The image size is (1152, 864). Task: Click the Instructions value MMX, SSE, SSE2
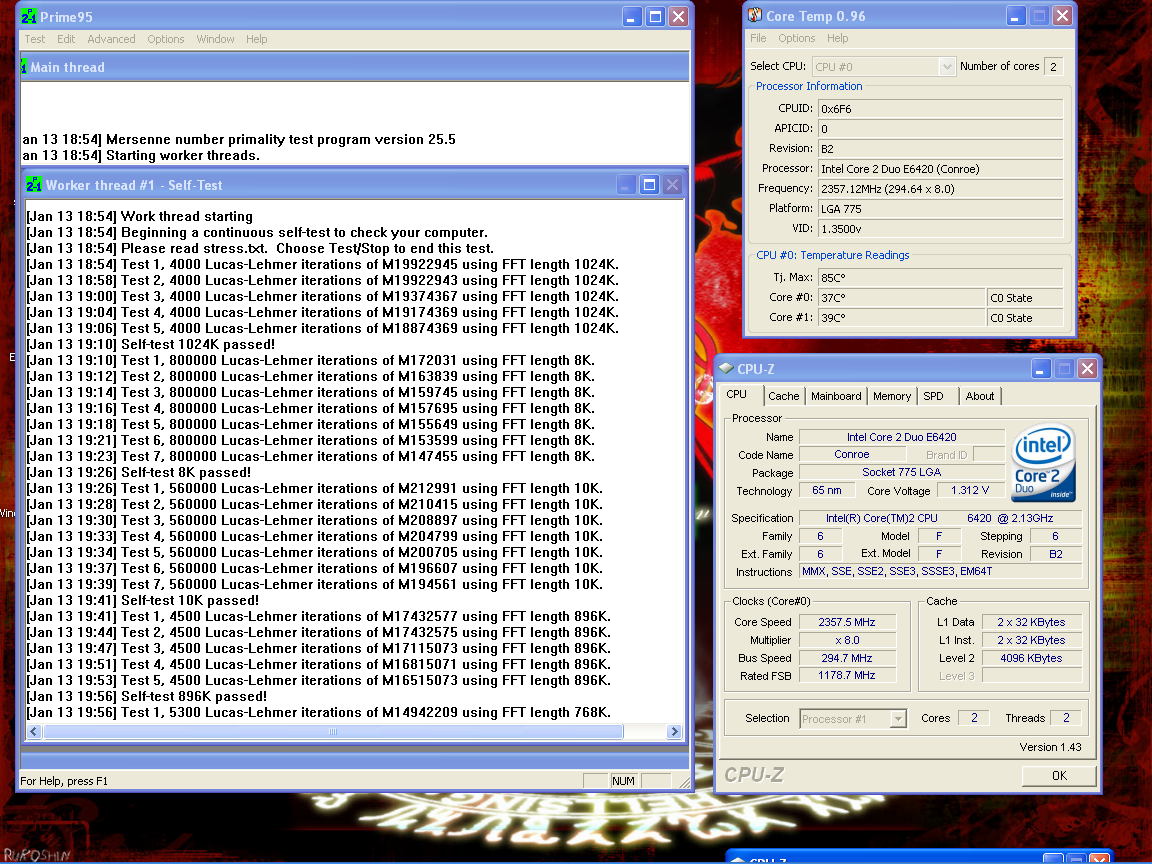click(x=940, y=572)
